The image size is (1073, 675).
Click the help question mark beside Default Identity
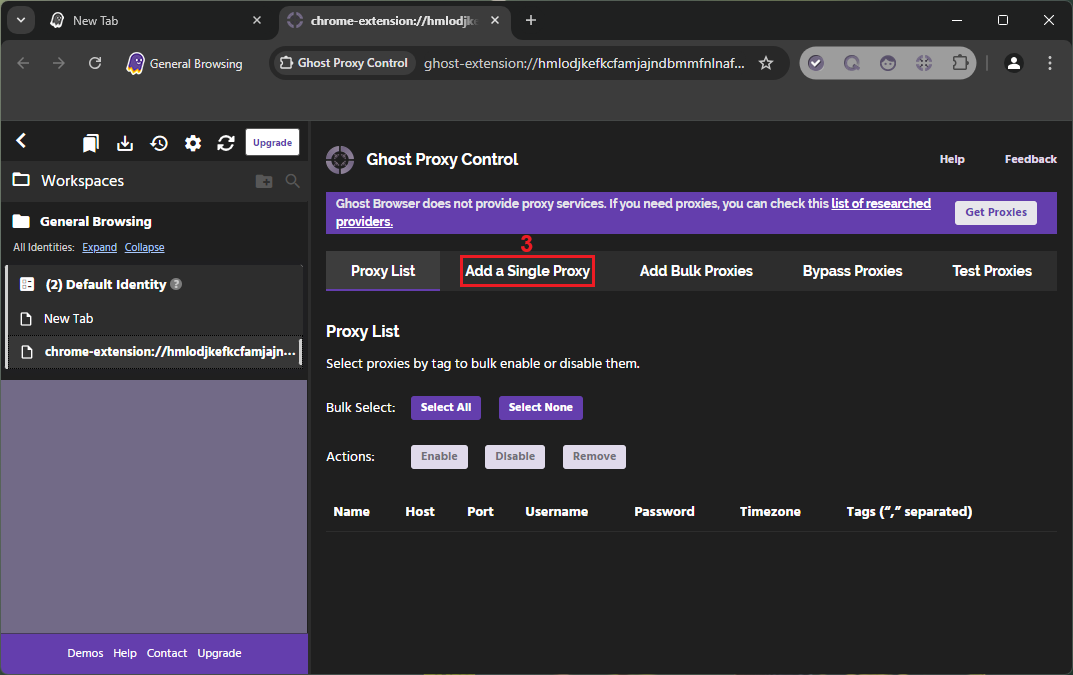point(176,283)
